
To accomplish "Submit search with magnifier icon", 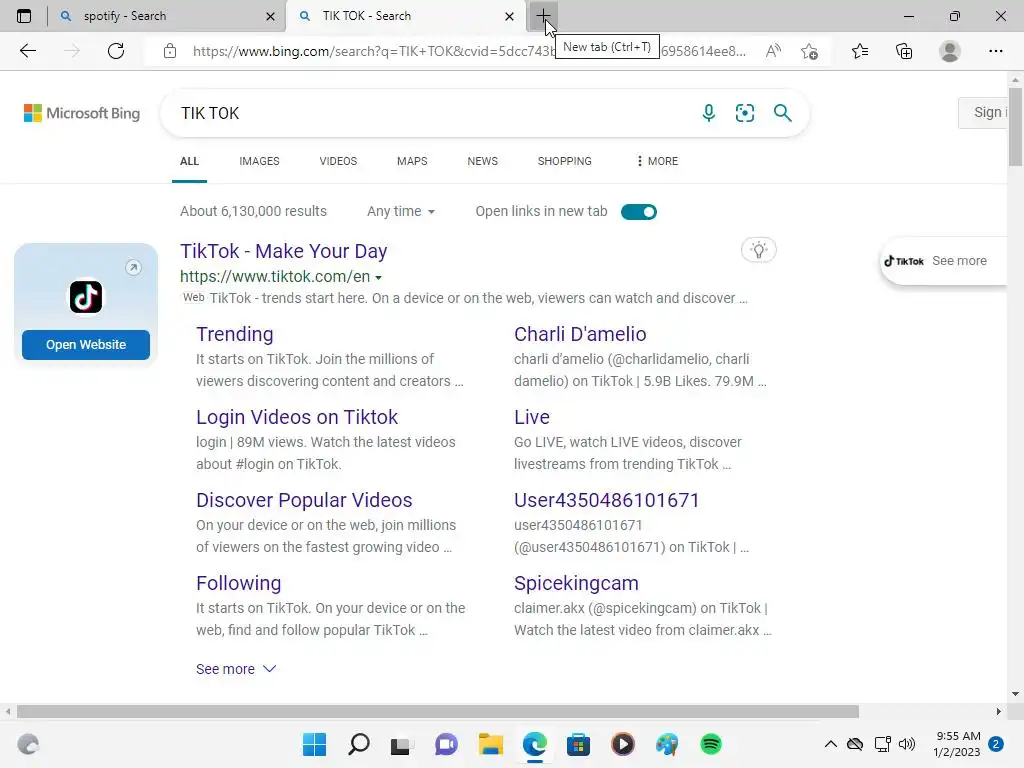I will 782,113.
